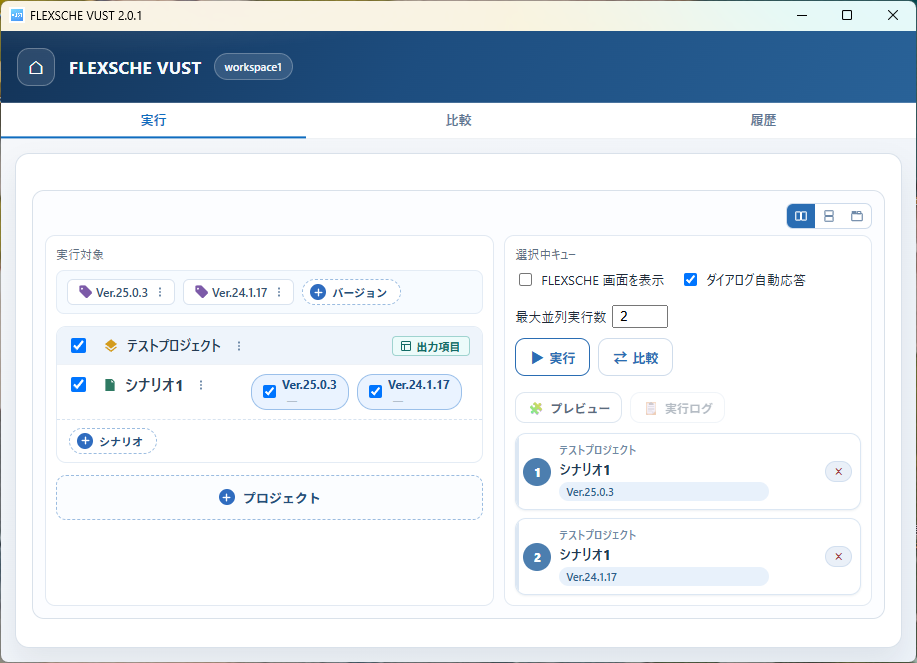The height and width of the screenshot is (663, 917).
Task: Click the 最大並列実行数 input field
Action: tap(640, 316)
